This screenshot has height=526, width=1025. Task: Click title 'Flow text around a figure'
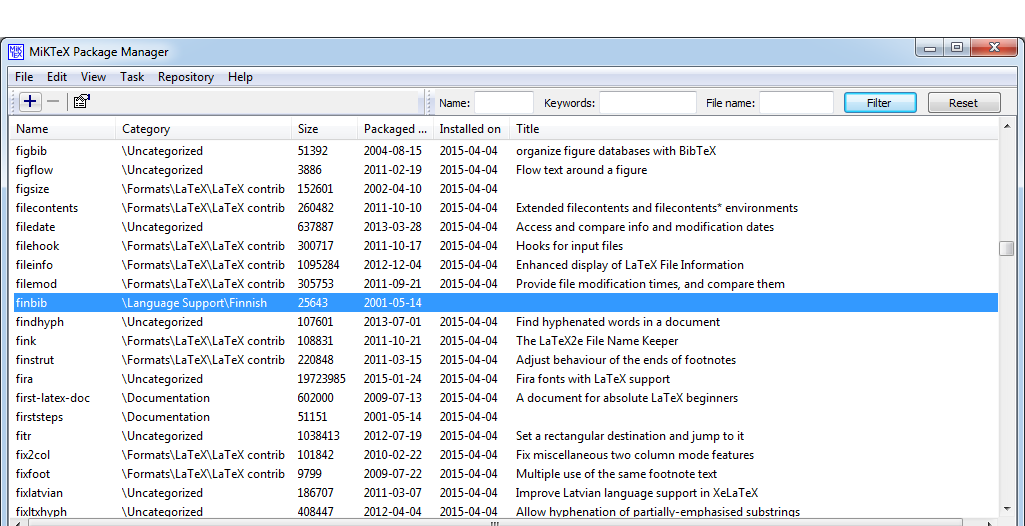coord(581,171)
